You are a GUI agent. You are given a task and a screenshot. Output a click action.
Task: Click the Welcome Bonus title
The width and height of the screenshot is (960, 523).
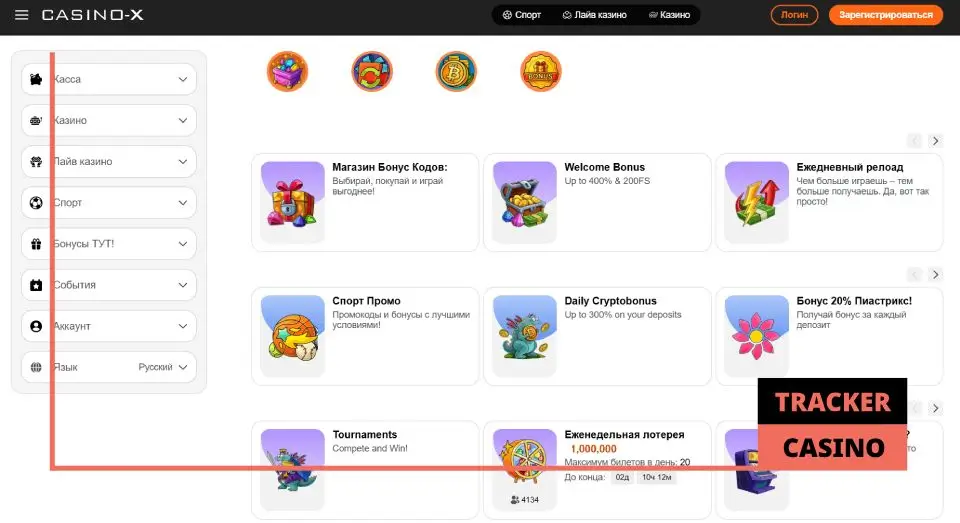point(604,167)
